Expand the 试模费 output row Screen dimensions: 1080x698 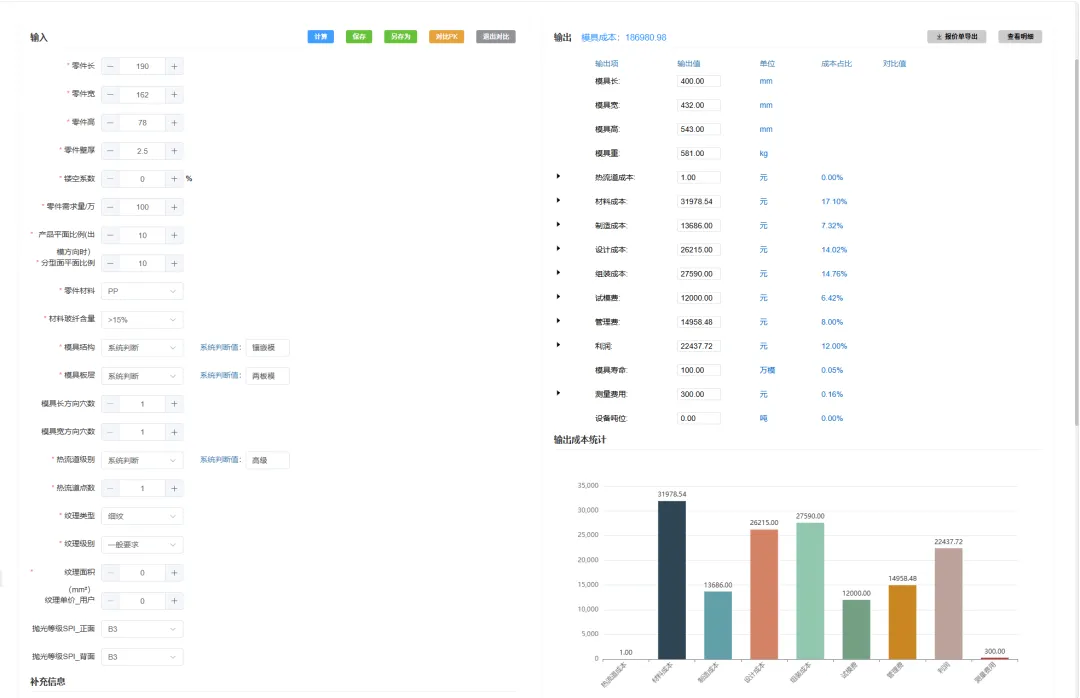[x=558, y=297]
